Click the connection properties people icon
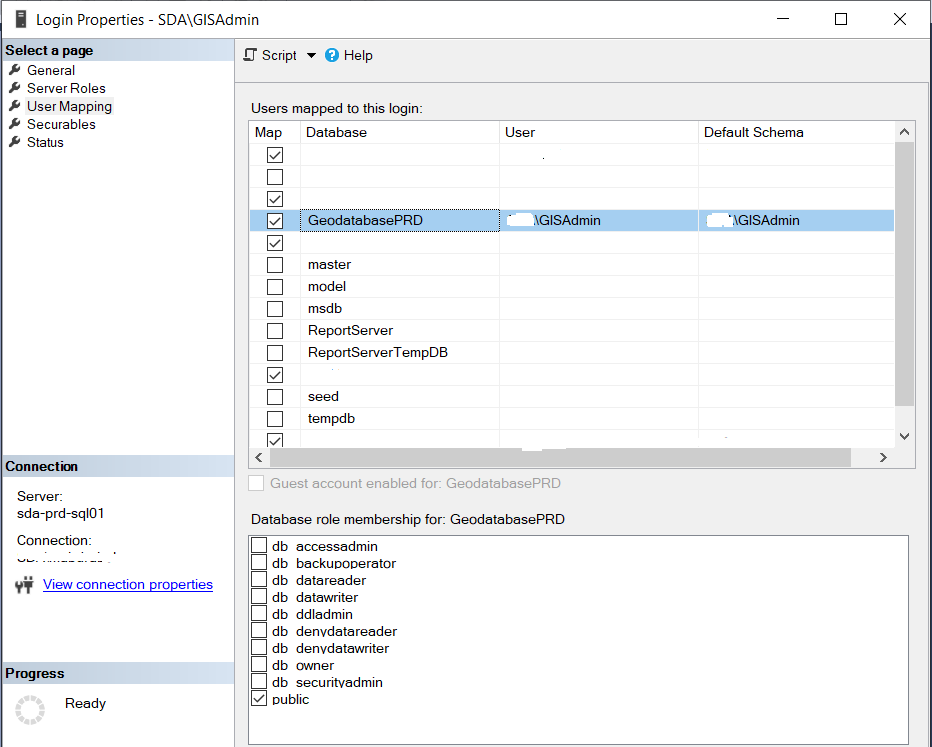The width and height of the screenshot is (932, 747). click(x=22, y=584)
